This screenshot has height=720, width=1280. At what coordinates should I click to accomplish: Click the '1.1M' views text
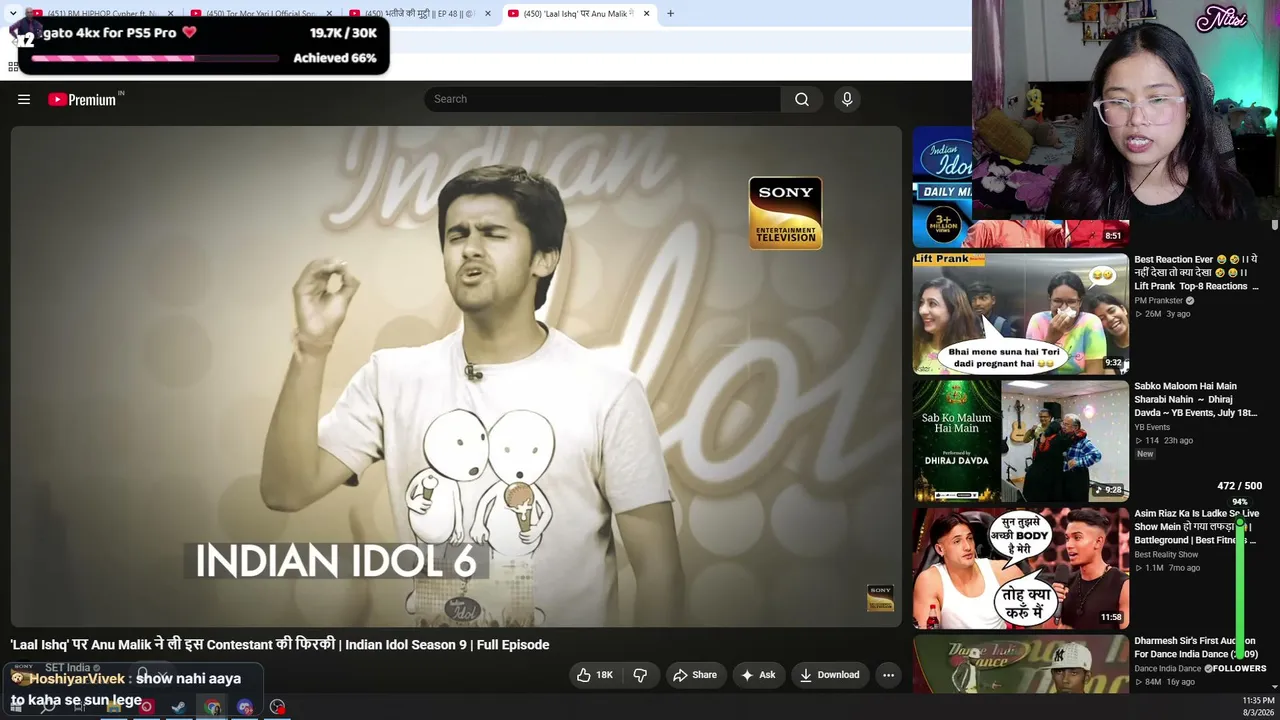[x=1154, y=568]
